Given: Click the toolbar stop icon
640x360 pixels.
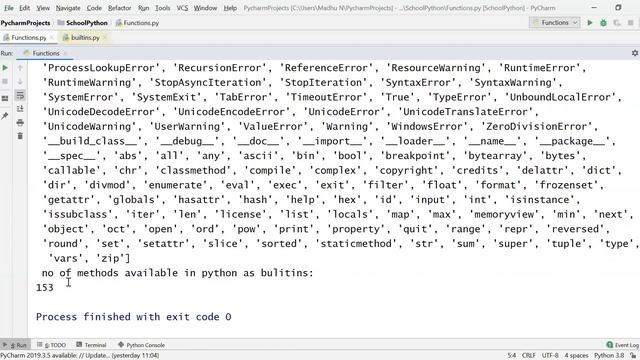Looking at the screenshot, I should pos(631,23).
